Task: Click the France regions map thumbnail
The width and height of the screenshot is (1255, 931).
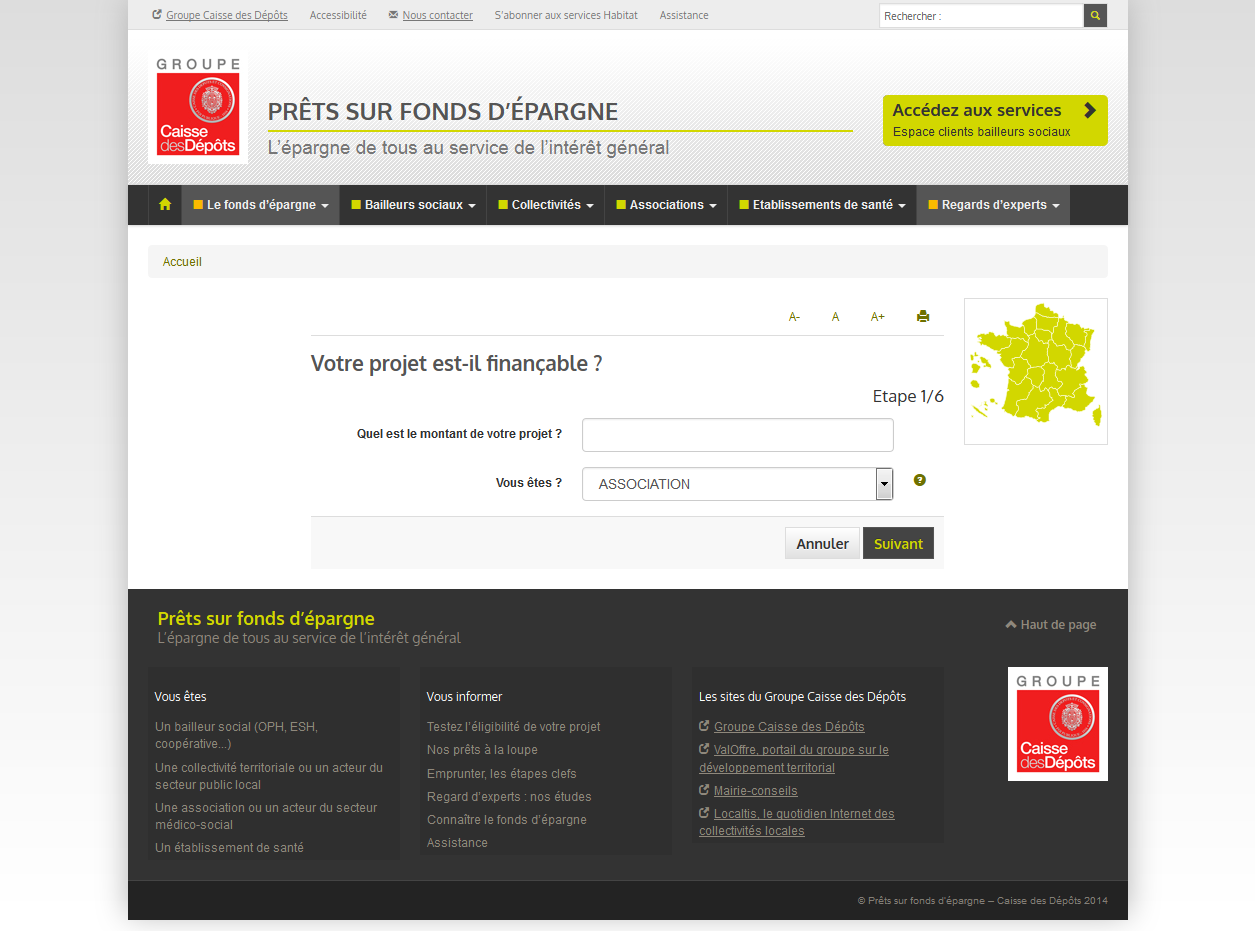Action: tap(1035, 371)
